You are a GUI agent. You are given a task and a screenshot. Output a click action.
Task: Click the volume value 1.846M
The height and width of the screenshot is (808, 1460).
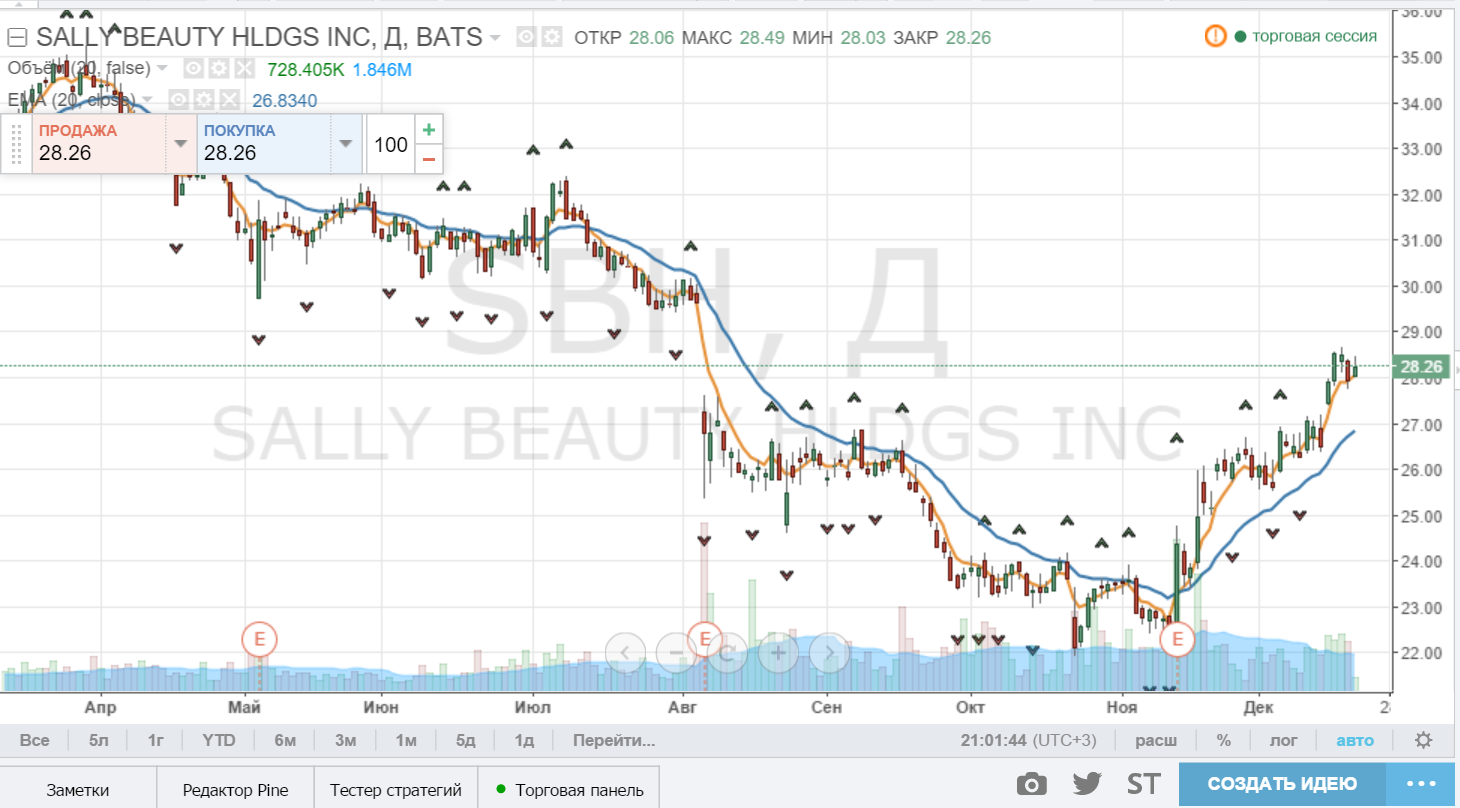coord(382,69)
